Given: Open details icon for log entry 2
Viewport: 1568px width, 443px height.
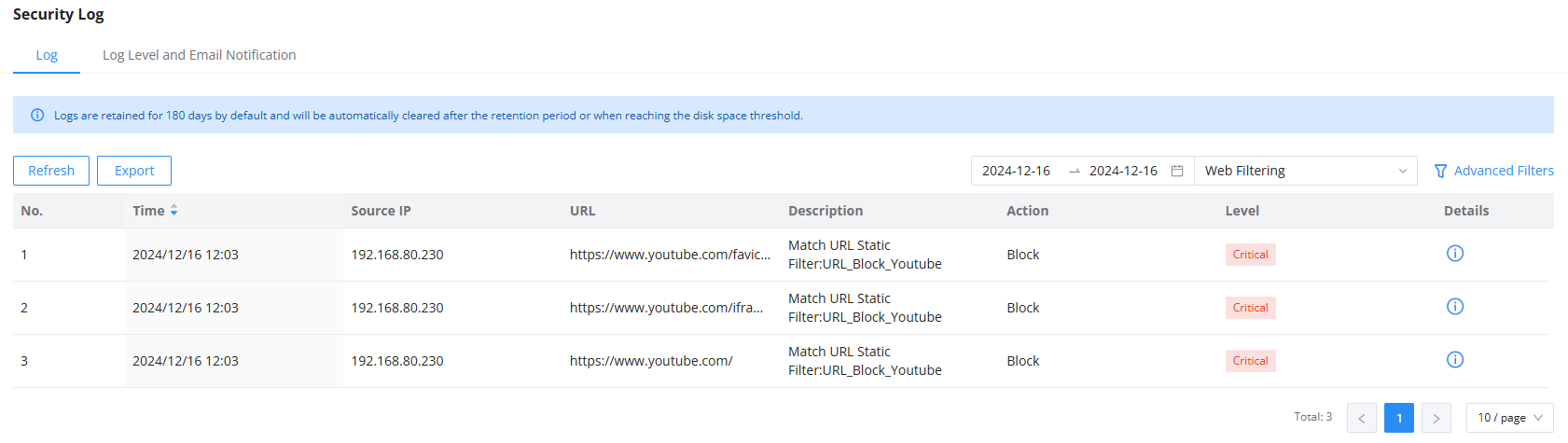Looking at the screenshot, I should (x=1454, y=307).
